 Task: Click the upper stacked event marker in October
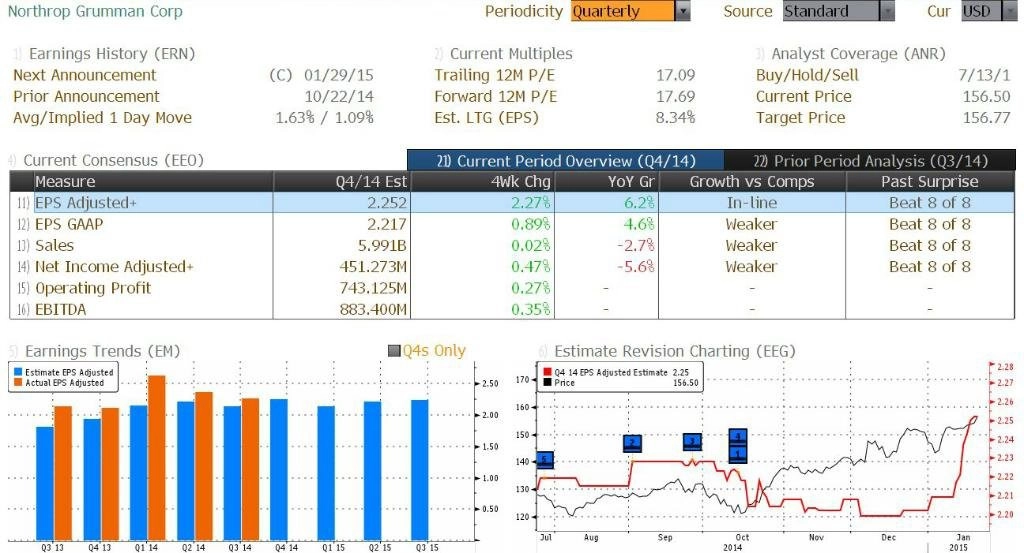pos(737,437)
